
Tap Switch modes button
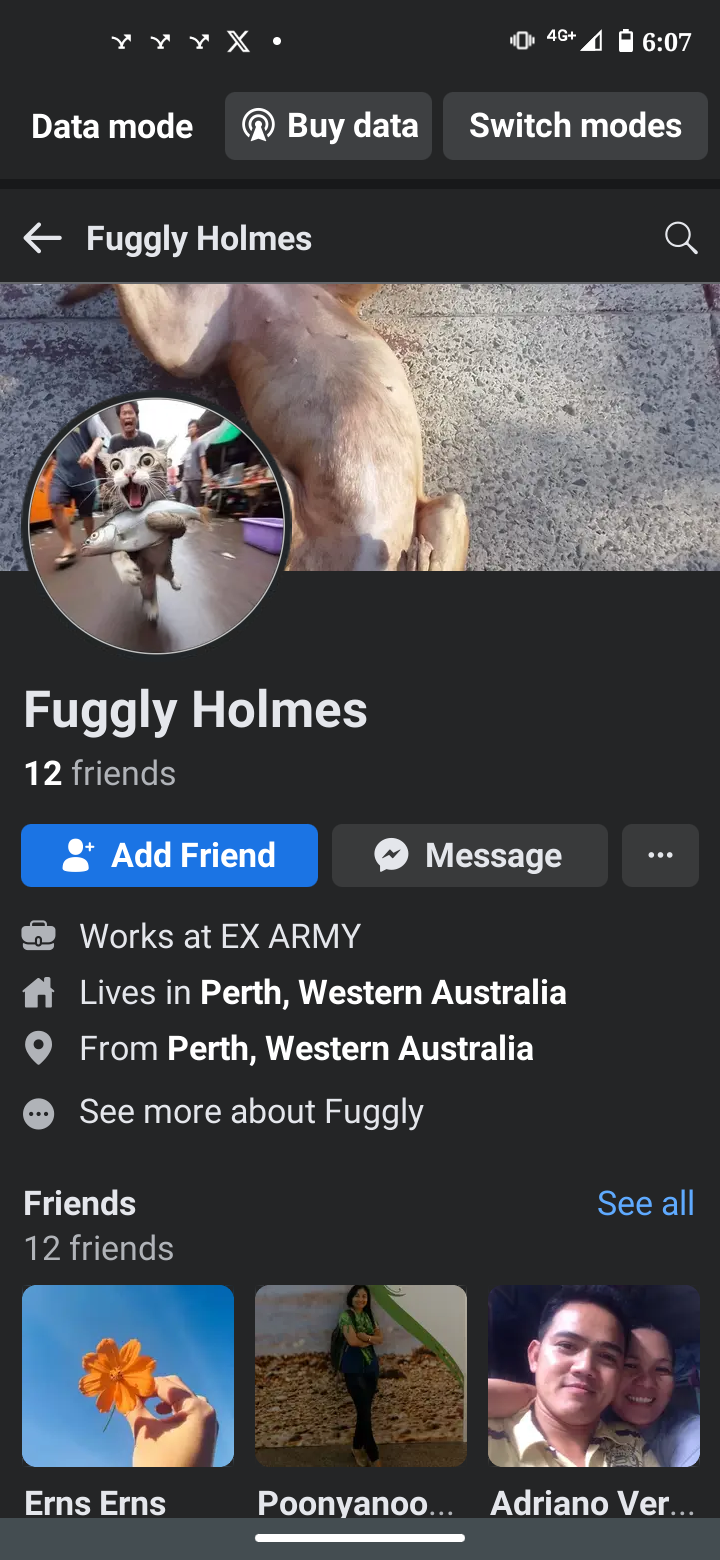tap(575, 126)
